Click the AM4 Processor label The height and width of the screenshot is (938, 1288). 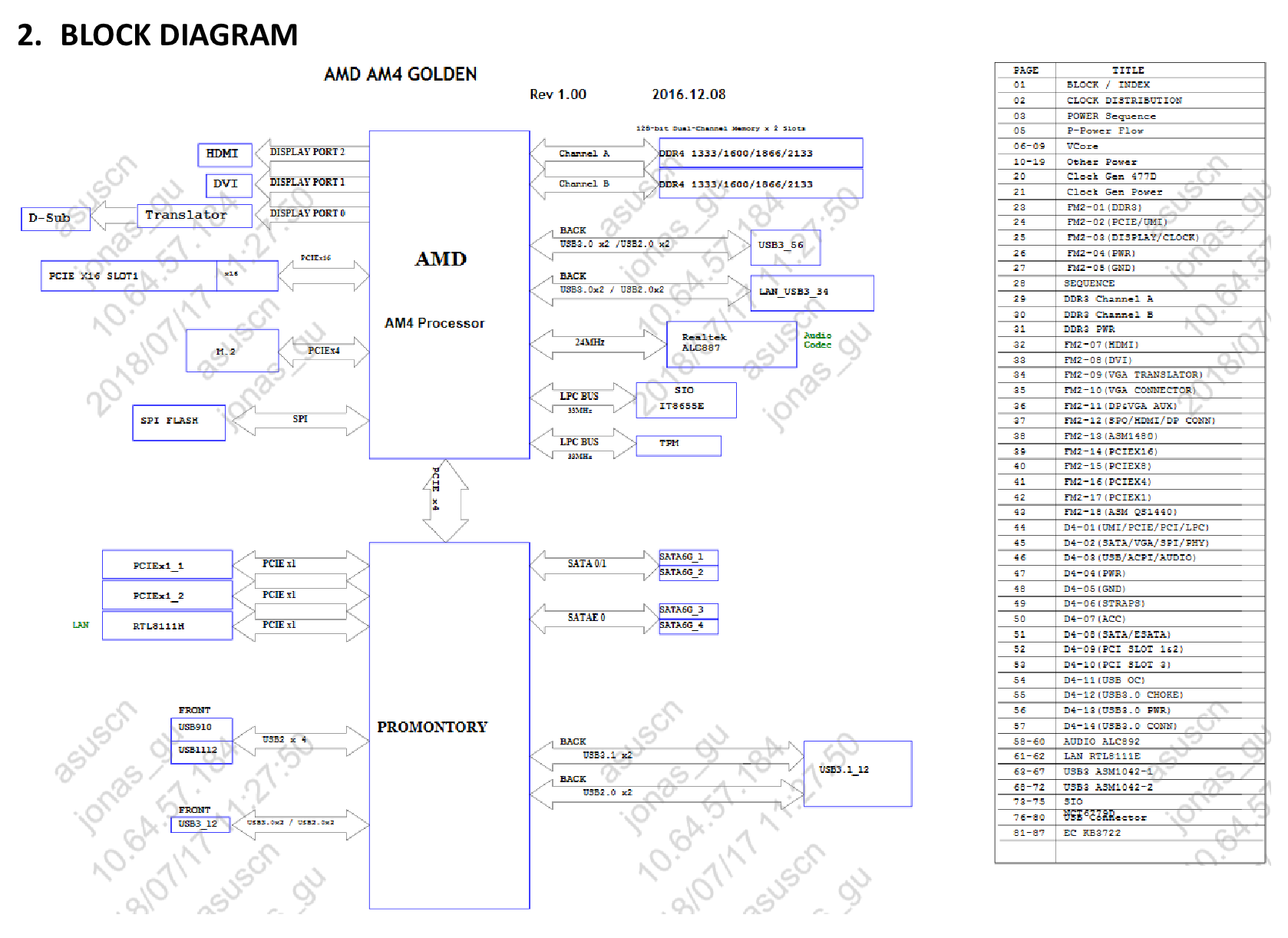pos(434,323)
